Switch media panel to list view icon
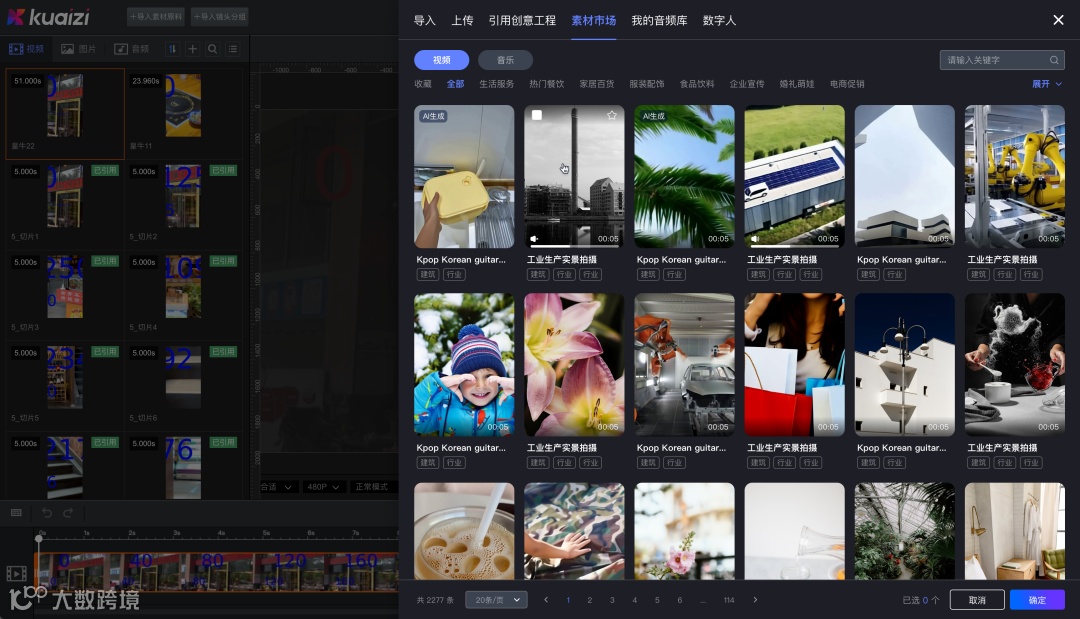The height and width of the screenshot is (619, 1080). point(232,48)
